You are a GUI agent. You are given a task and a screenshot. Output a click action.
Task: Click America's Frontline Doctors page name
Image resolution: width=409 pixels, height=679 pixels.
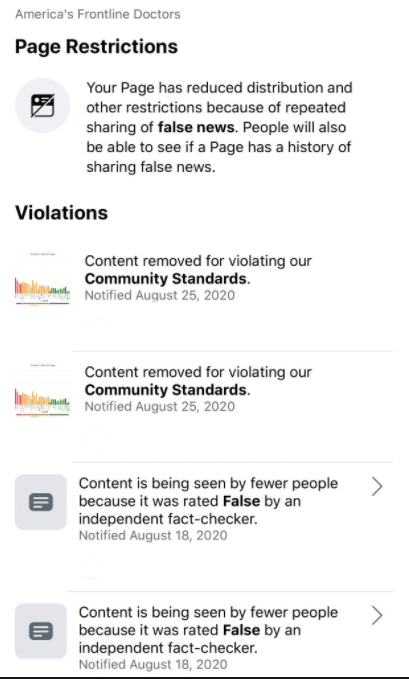click(98, 14)
